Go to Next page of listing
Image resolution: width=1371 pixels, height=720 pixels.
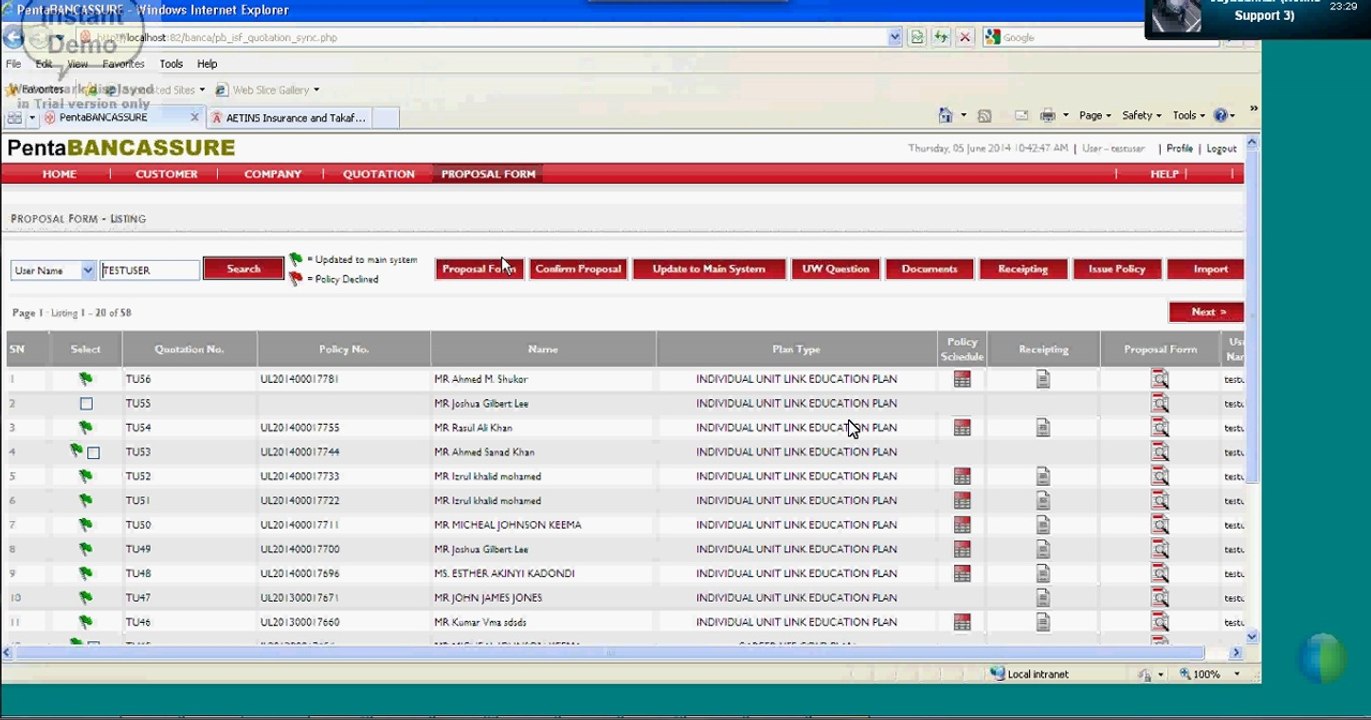coord(1206,312)
